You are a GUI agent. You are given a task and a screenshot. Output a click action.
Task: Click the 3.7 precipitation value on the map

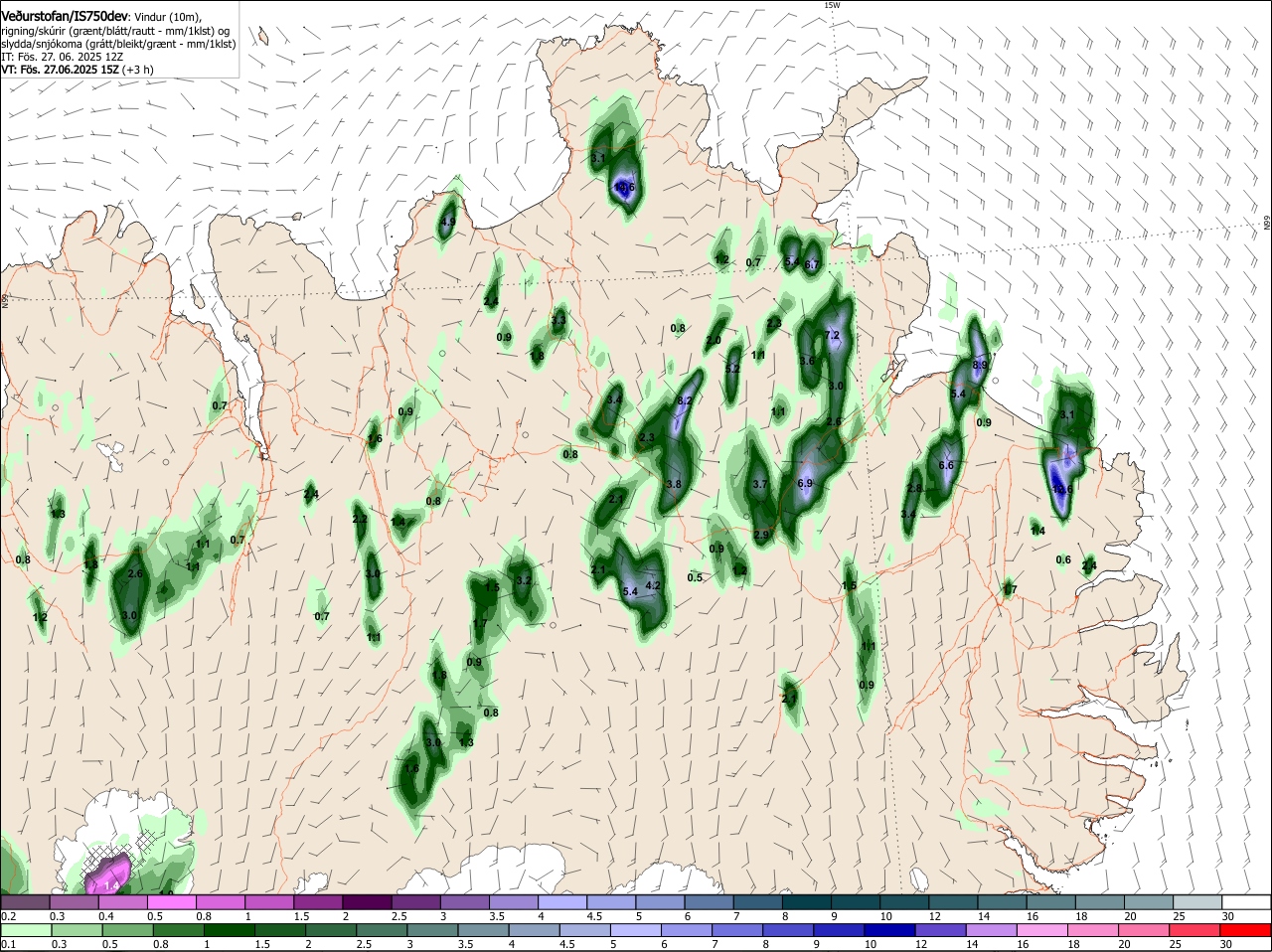[760, 484]
